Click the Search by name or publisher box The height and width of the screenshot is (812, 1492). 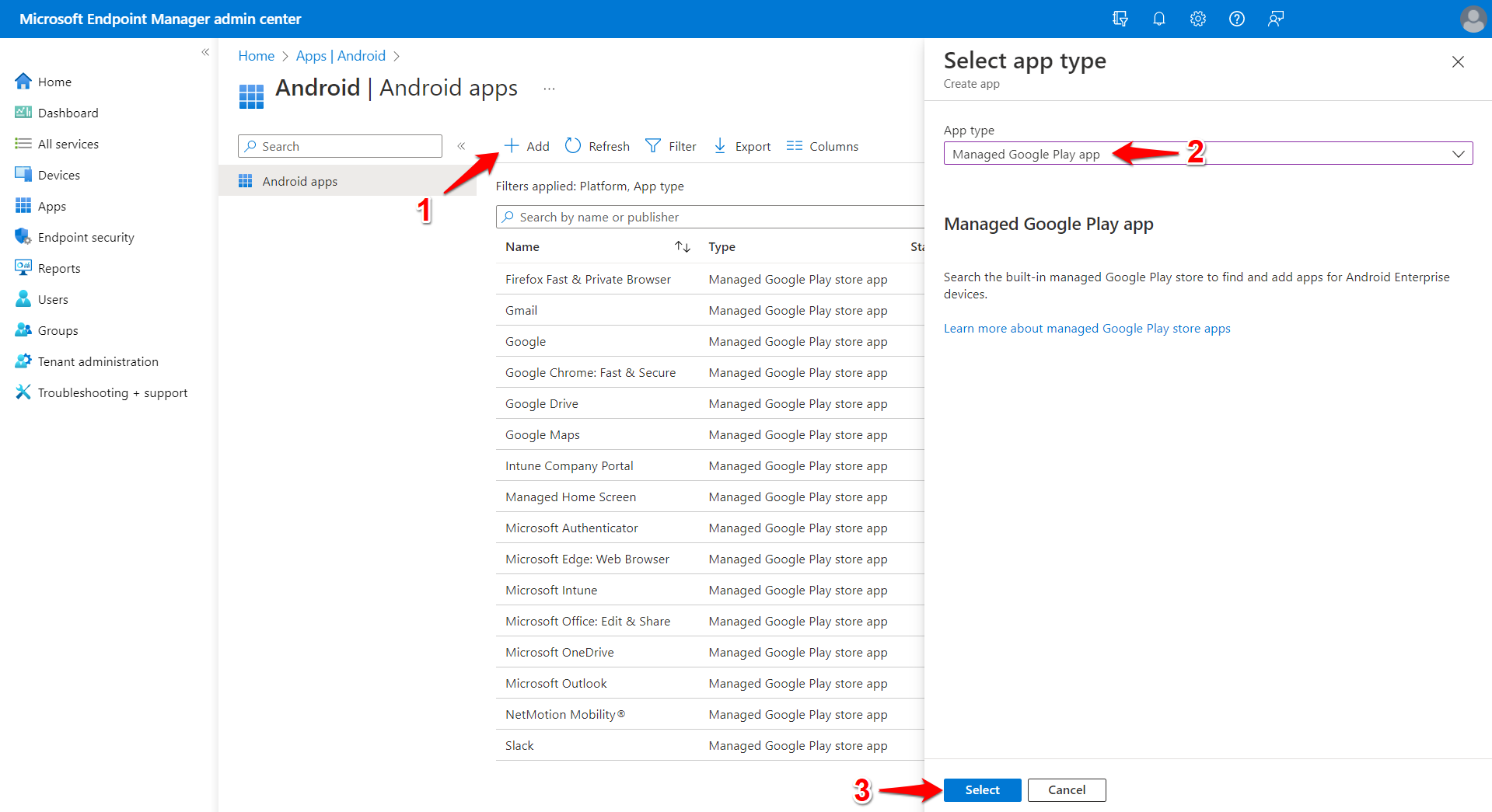coord(710,217)
